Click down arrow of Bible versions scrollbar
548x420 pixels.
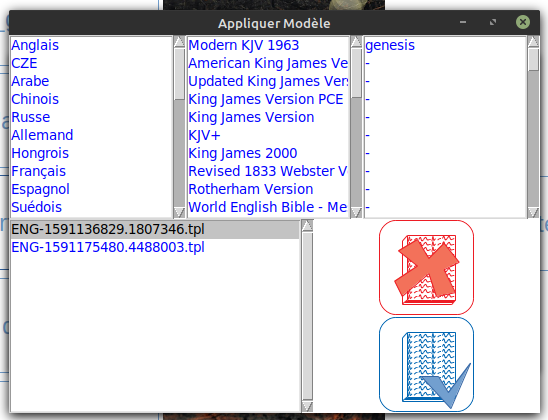click(356, 212)
